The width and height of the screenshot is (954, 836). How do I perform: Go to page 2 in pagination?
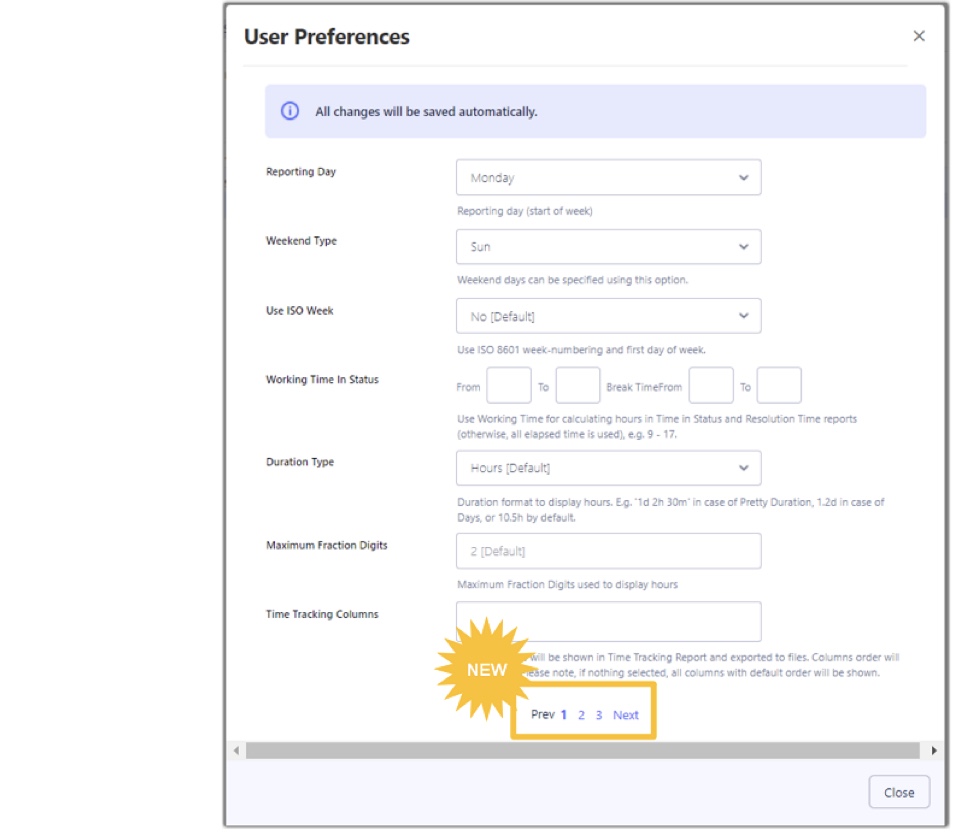point(581,714)
